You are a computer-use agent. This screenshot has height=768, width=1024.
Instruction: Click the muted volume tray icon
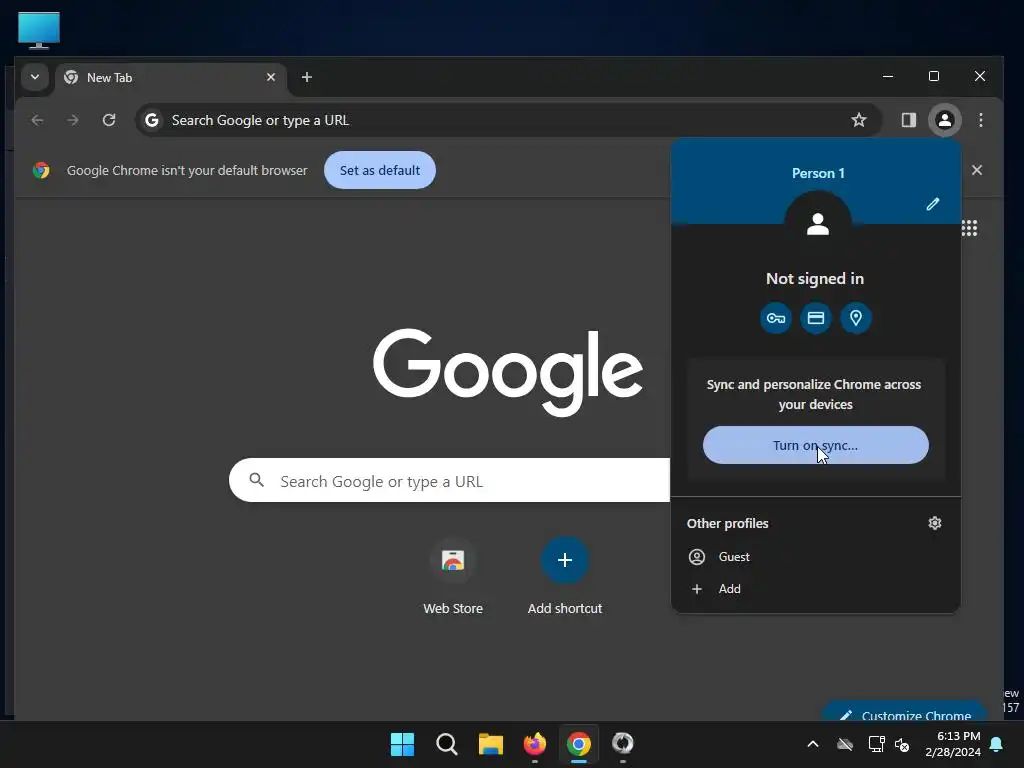(x=902, y=744)
